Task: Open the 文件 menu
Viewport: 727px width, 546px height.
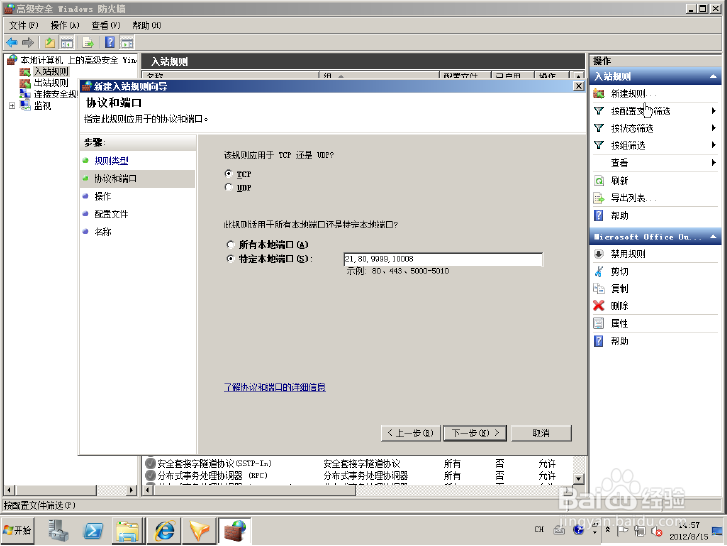Action: 24,25
